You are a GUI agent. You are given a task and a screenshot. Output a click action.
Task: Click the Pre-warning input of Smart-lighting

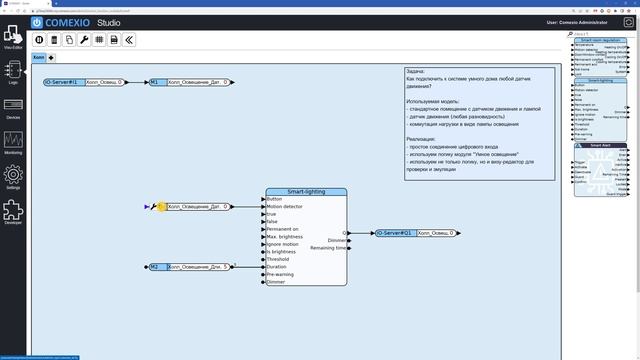tap(278, 275)
